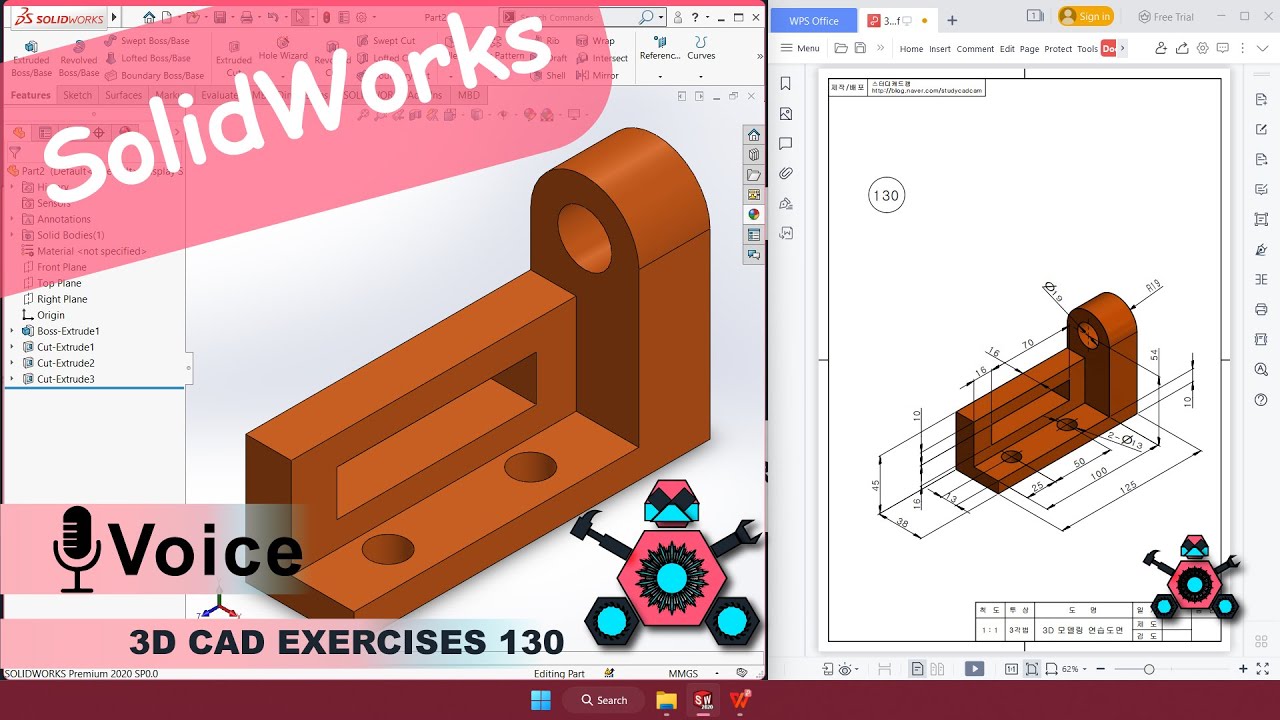This screenshot has width=1280, height=720.
Task: Click the WPS print icon in right sidebar
Action: click(x=1261, y=310)
